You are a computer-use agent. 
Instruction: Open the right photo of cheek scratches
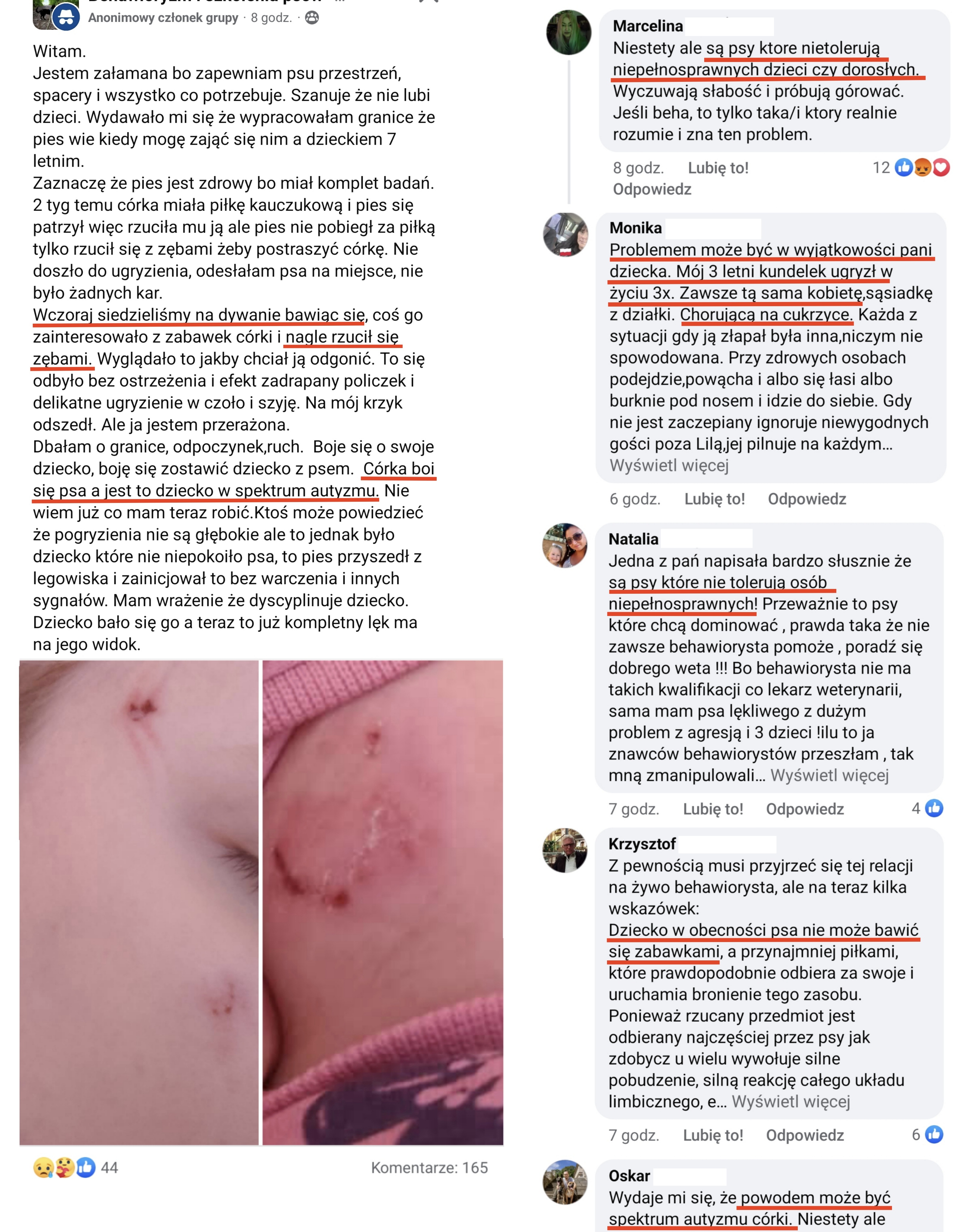(x=383, y=902)
